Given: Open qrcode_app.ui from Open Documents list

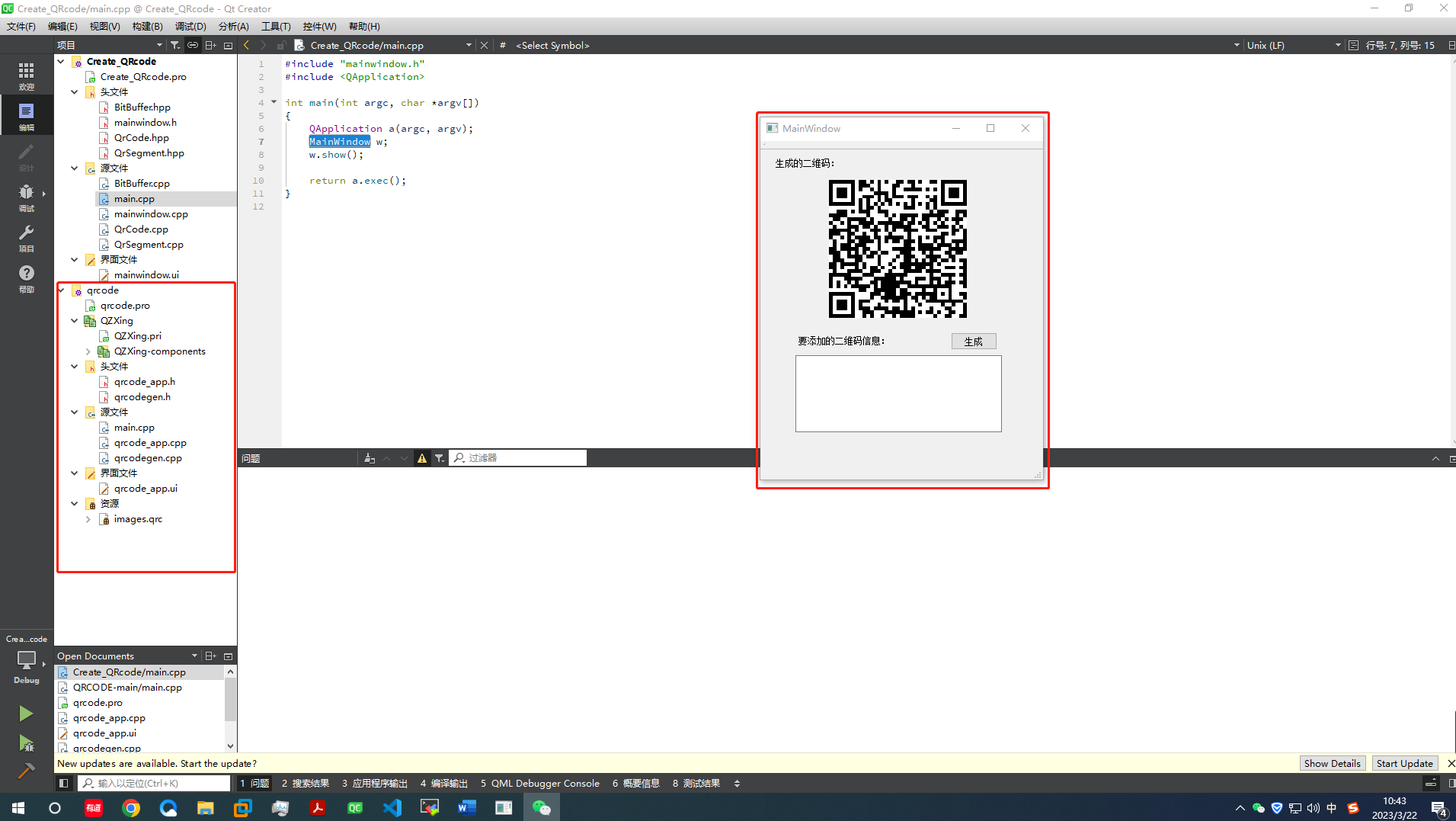Looking at the screenshot, I should (x=104, y=733).
